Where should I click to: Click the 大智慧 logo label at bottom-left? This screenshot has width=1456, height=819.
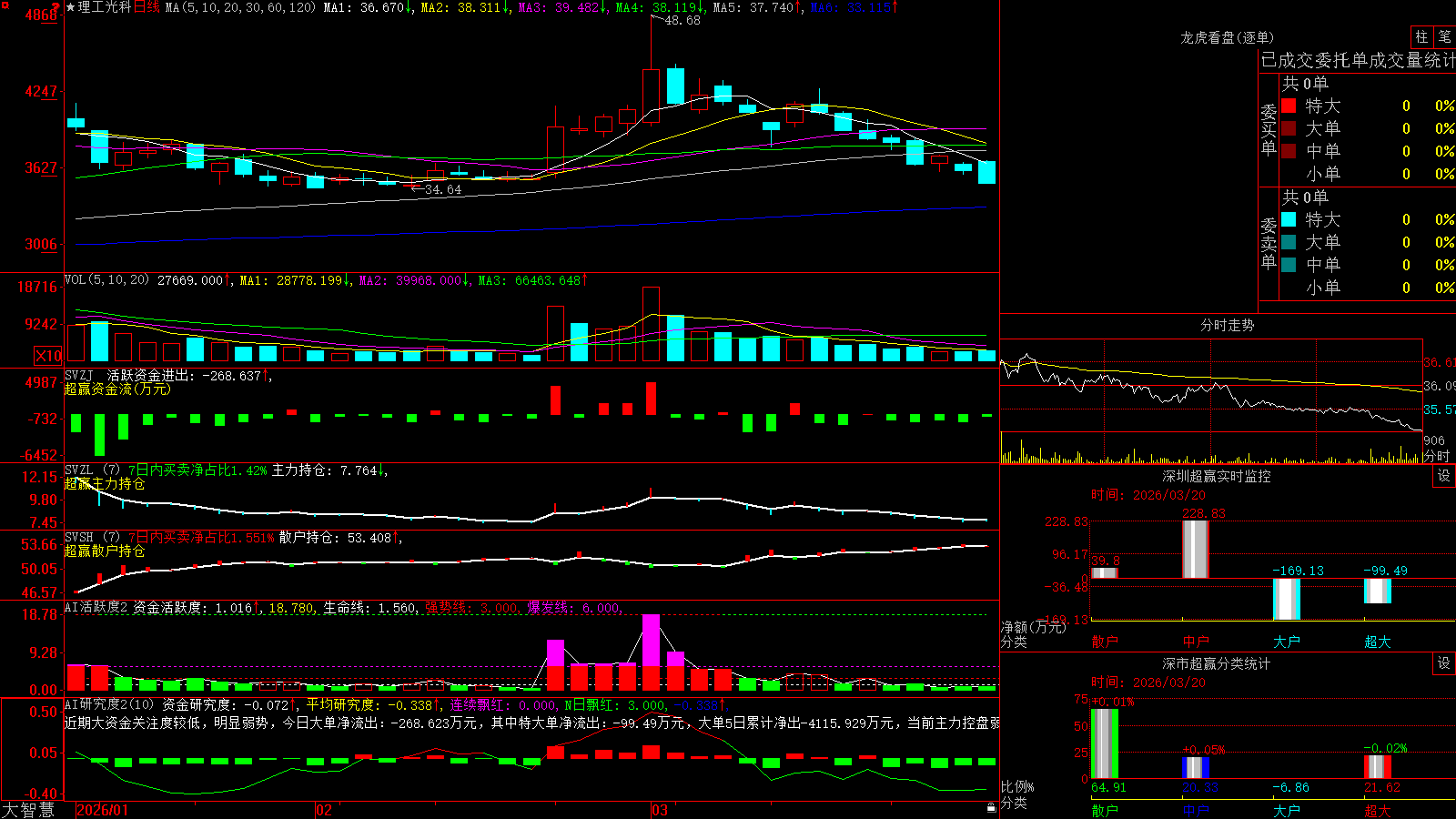coord(28,809)
